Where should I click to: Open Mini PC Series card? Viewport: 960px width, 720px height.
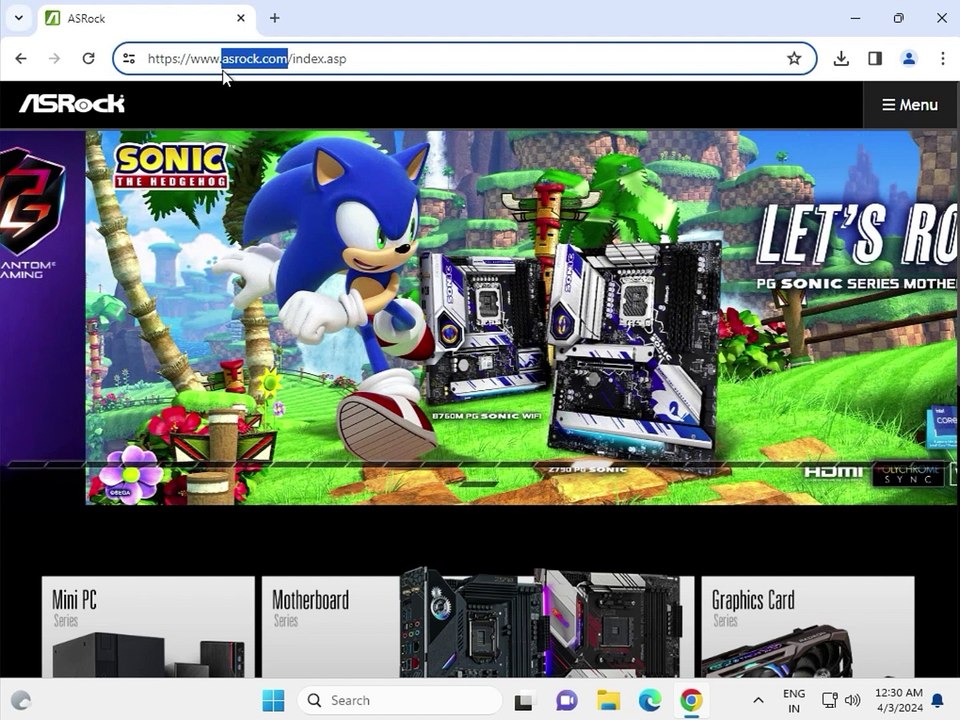pyautogui.click(x=148, y=626)
